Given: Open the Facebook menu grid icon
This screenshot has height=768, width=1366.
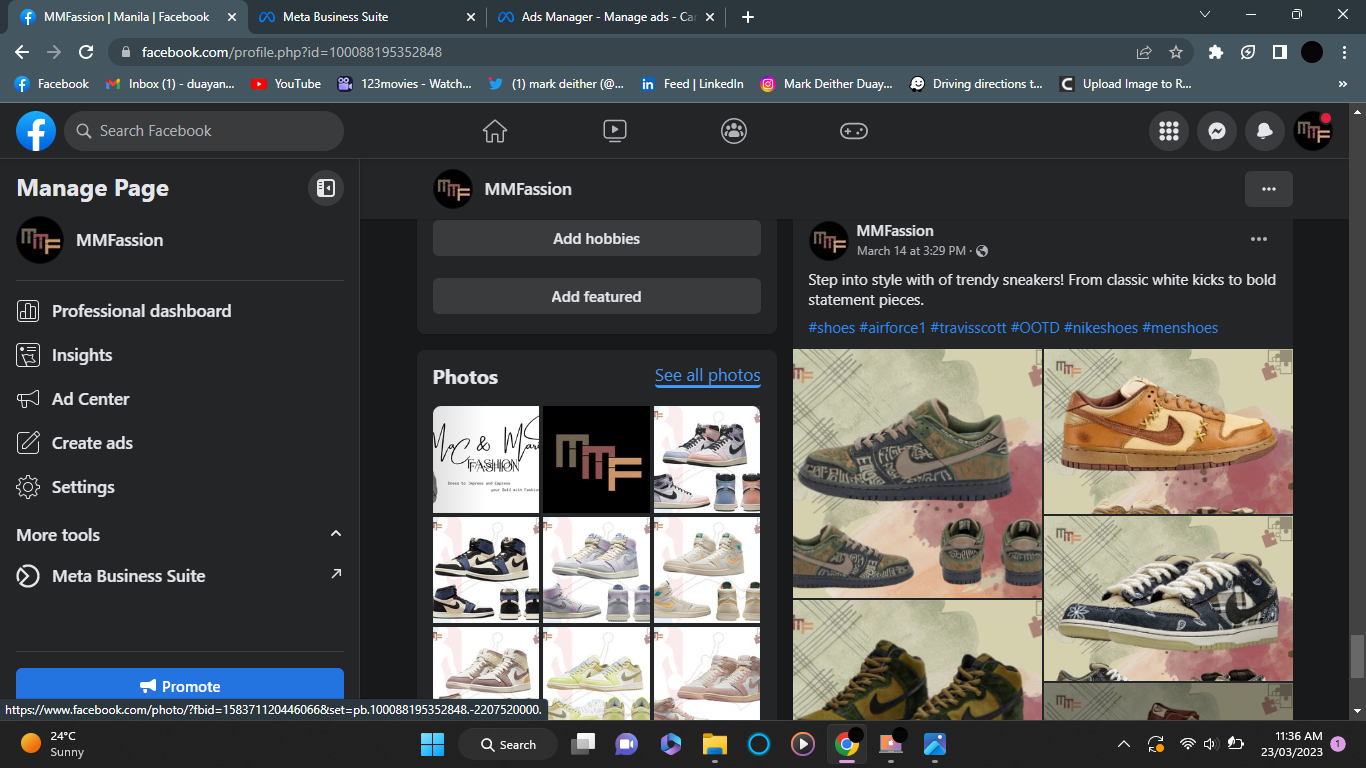Looking at the screenshot, I should [1169, 131].
